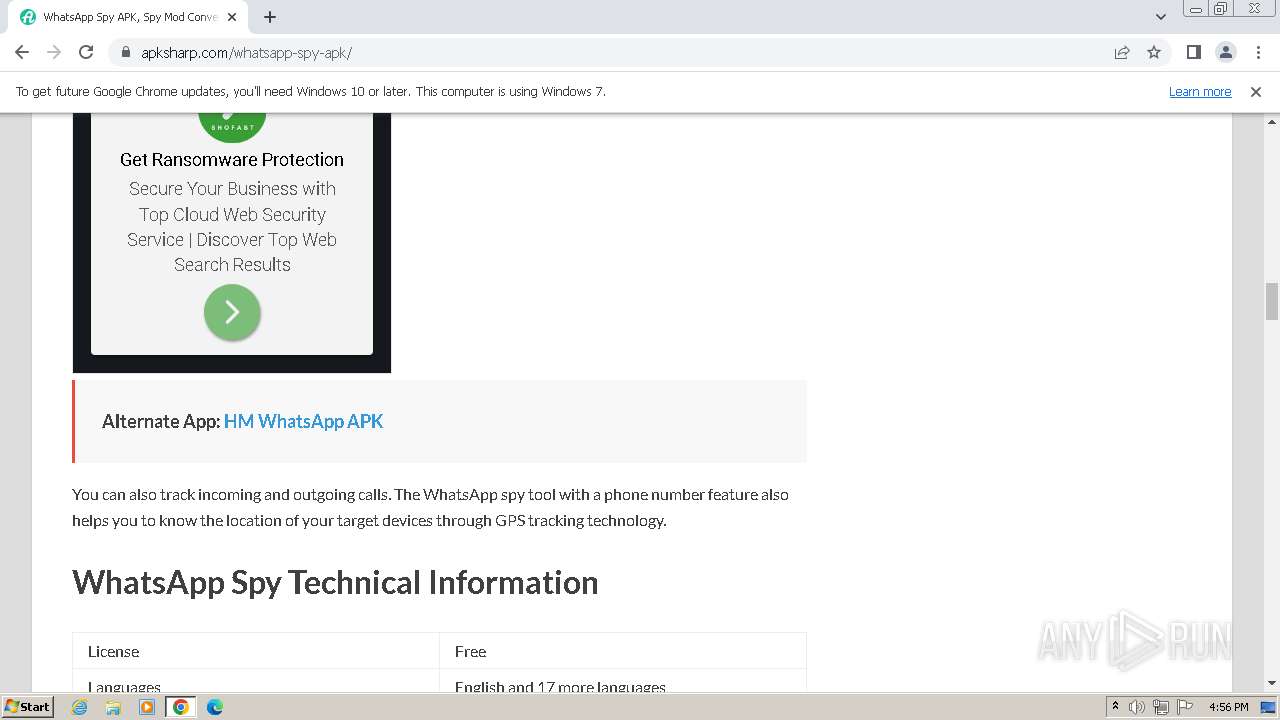Viewport: 1280px width, 720px height.
Task: Click the page vertical scrollbar thumb
Action: 1272,301
